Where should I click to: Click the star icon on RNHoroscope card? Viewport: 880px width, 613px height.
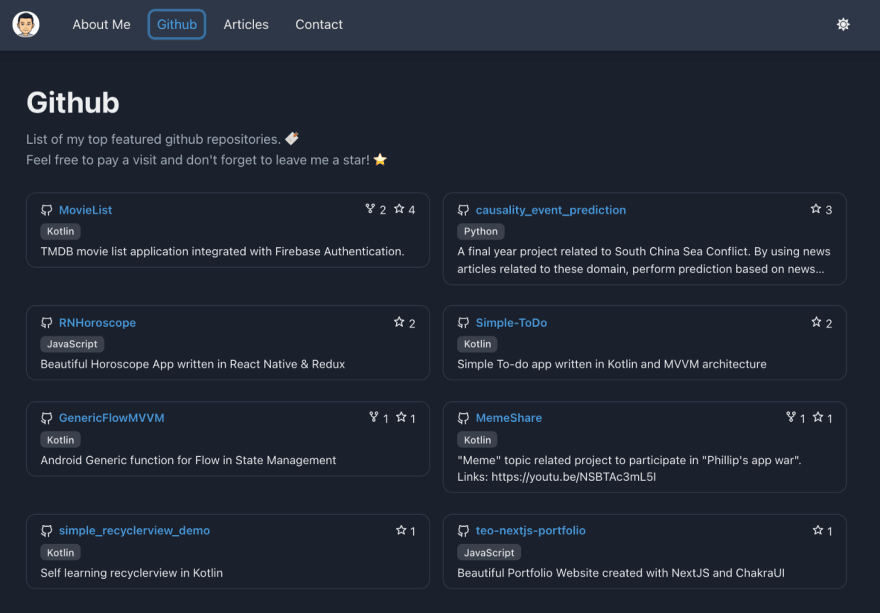pos(399,322)
